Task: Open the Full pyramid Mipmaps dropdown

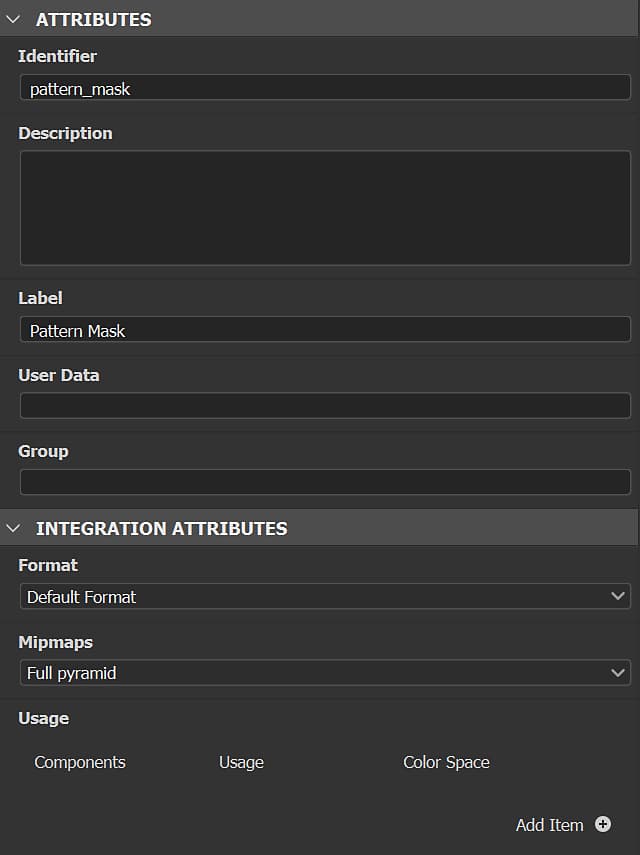Action: (x=310, y=673)
